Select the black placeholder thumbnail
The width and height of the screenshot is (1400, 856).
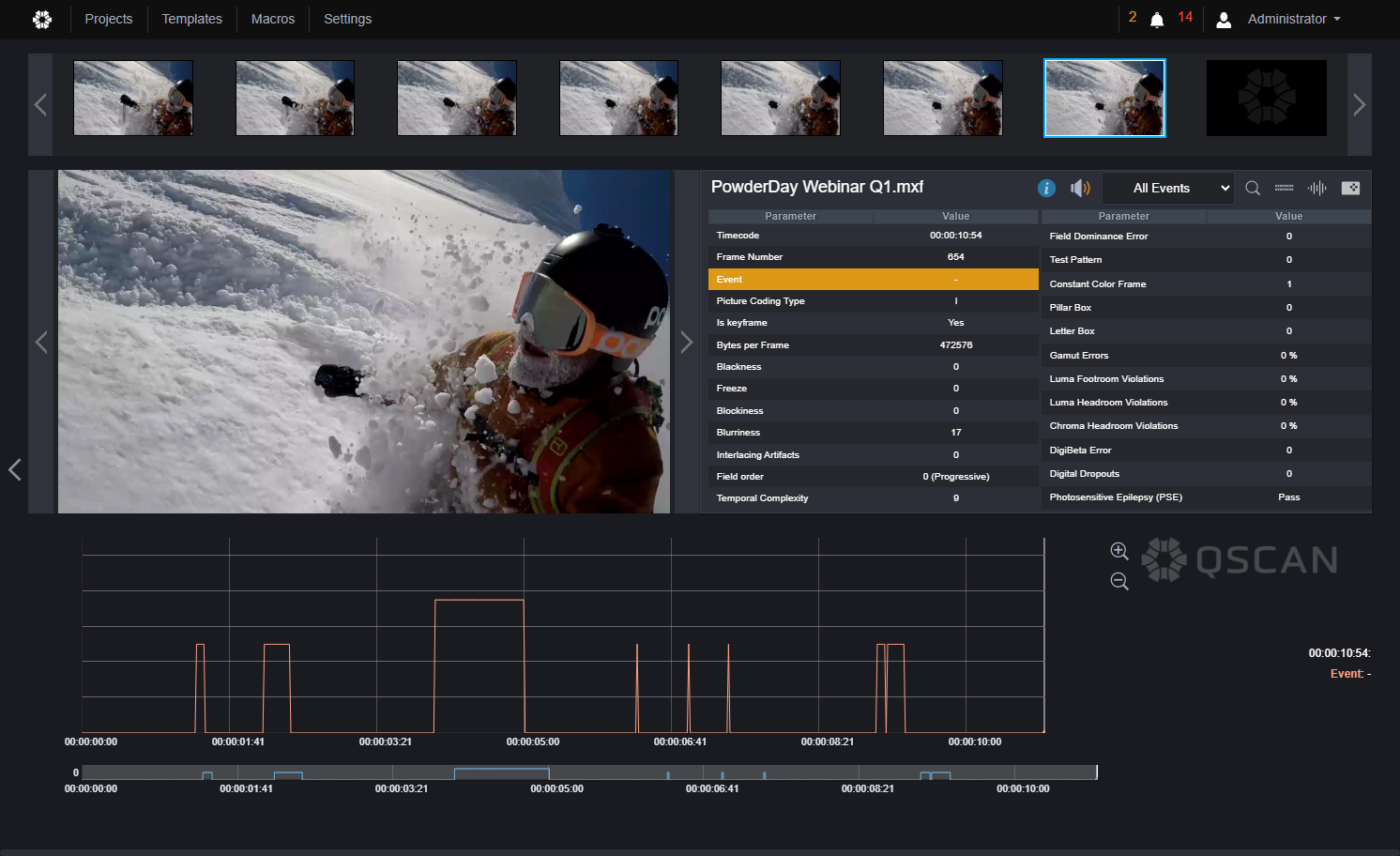pos(1267,99)
